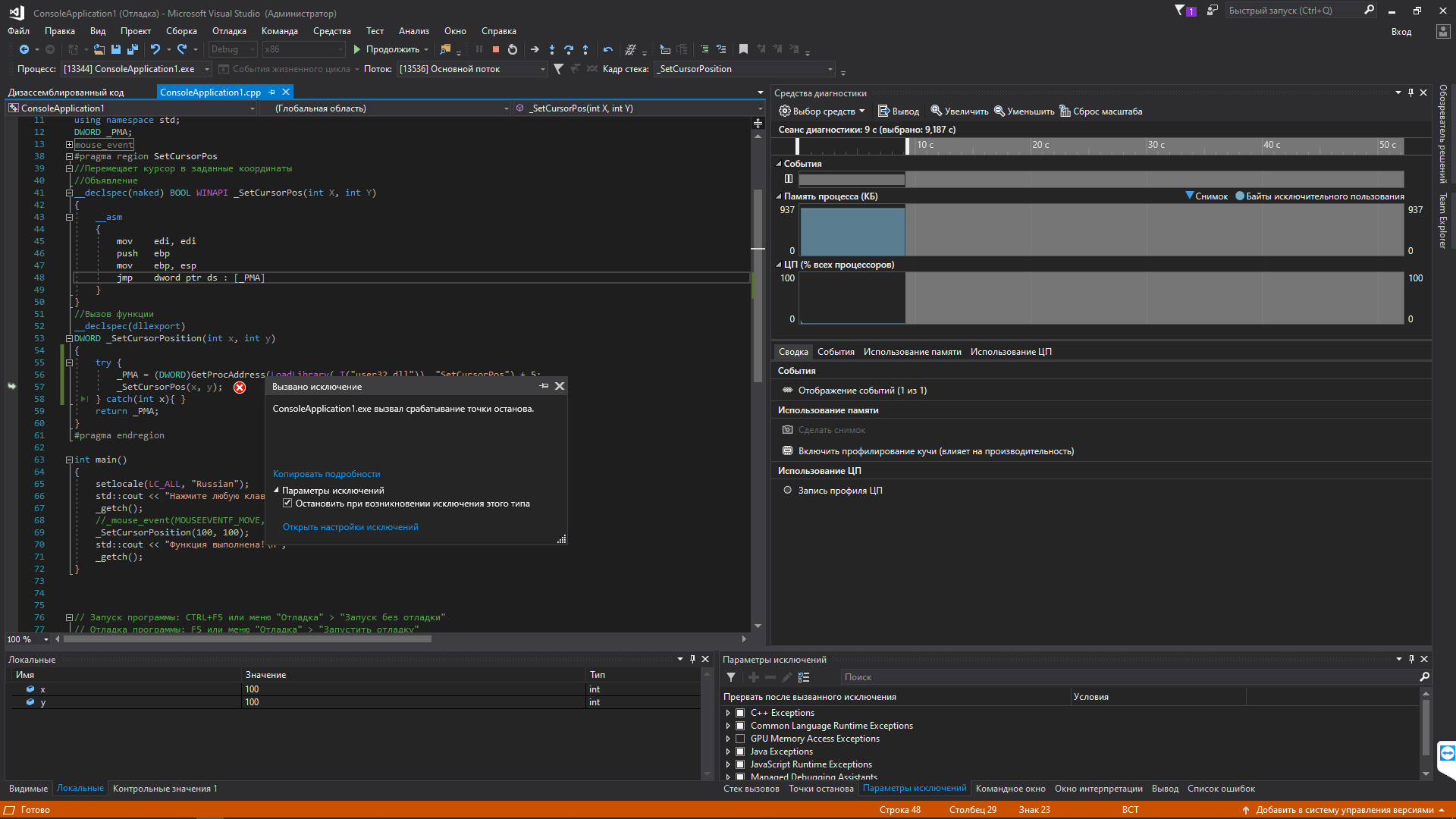Click the Step Over arrow icon
1456x819 pixels.
pyautogui.click(x=569, y=49)
